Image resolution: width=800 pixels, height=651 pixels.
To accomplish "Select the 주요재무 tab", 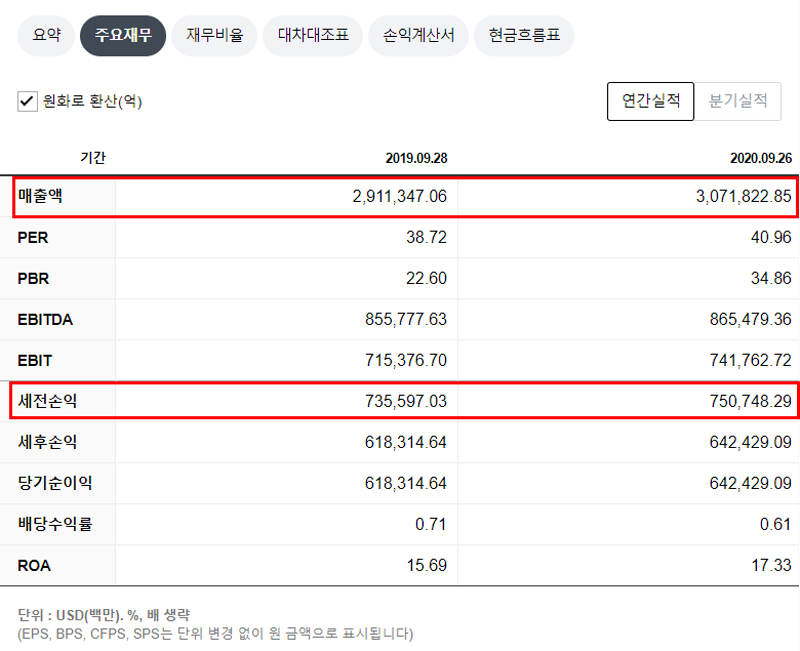I will [x=123, y=35].
